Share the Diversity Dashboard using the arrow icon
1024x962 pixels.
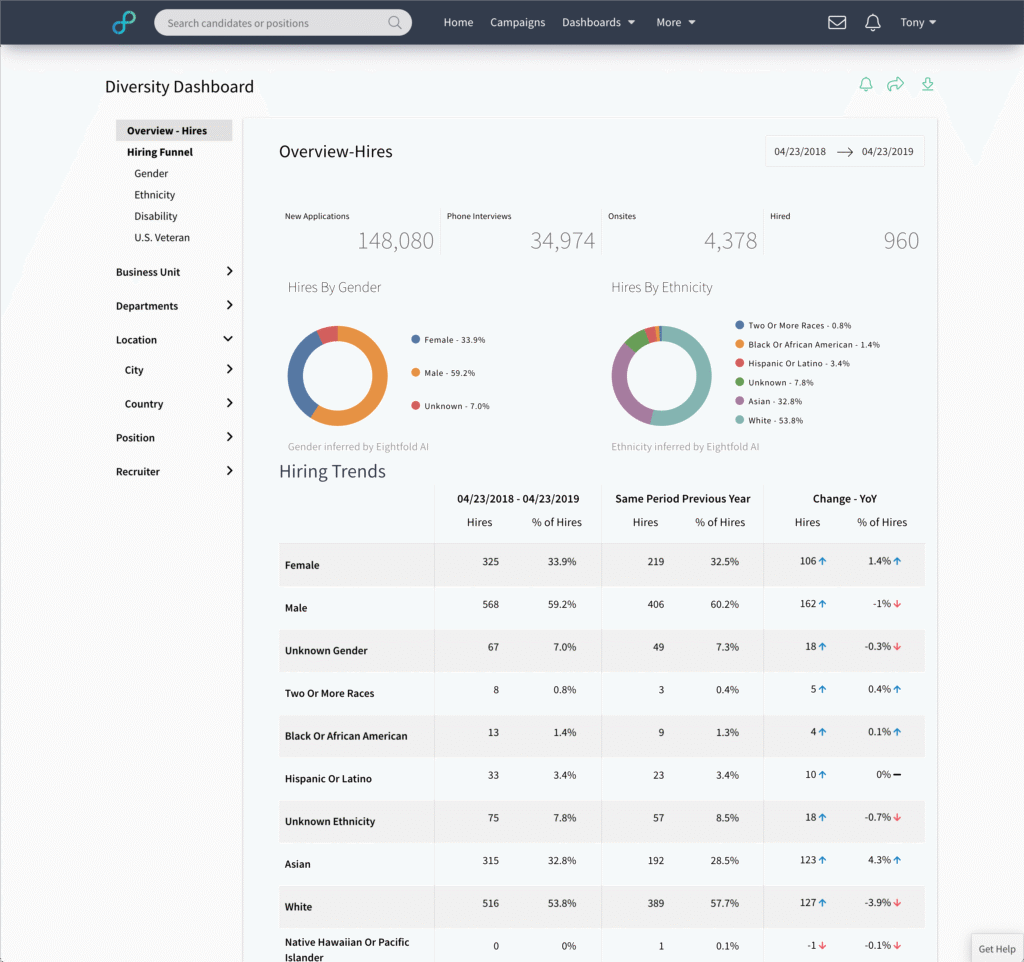pos(896,85)
